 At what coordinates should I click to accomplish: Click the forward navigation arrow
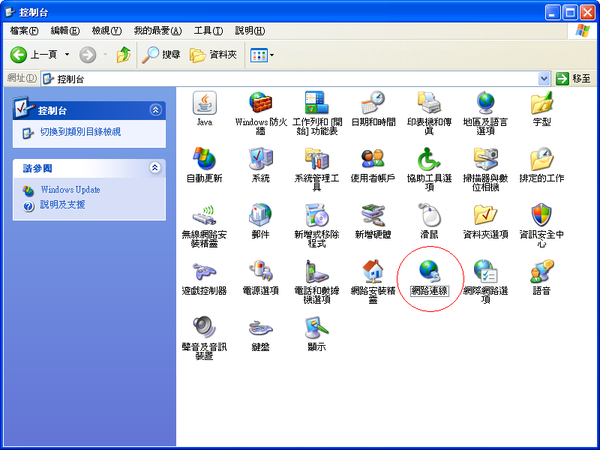(88, 55)
